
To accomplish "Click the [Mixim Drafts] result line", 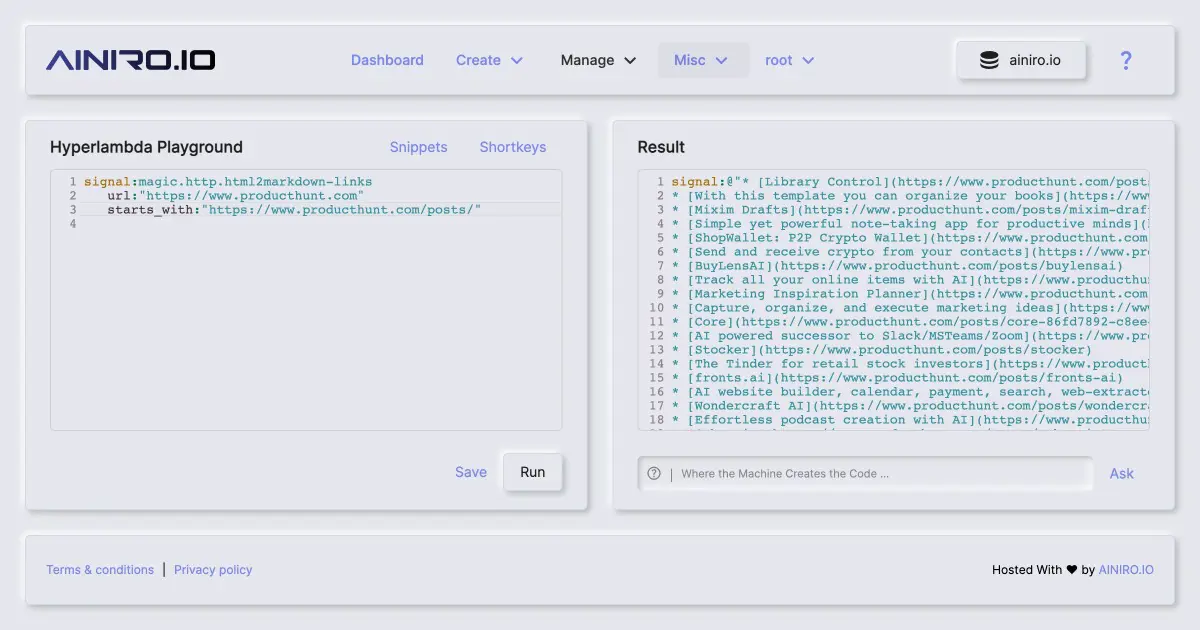I will pyautogui.click(x=909, y=210).
